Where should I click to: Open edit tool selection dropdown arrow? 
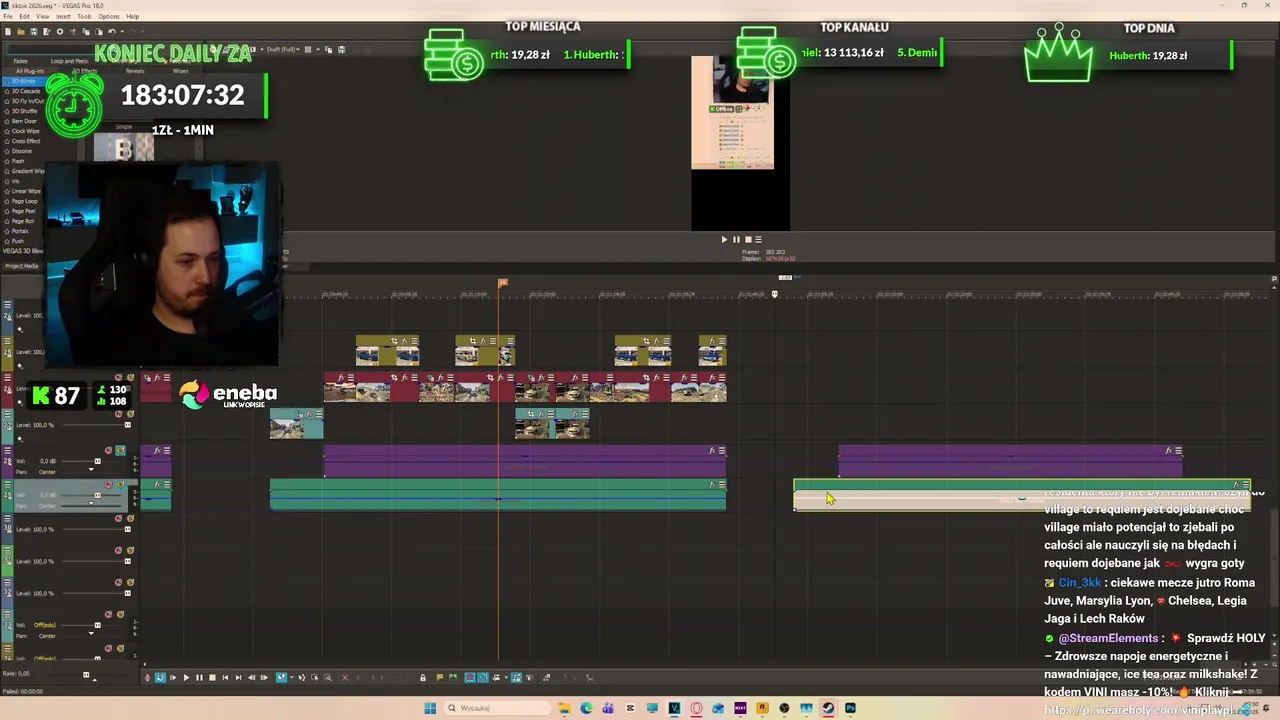(292, 677)
